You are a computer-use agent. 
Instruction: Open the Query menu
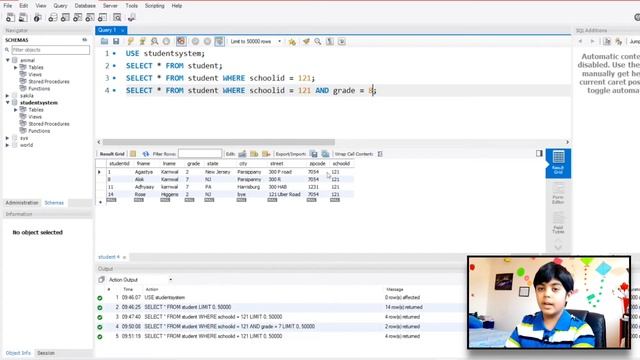click(60, 6)
